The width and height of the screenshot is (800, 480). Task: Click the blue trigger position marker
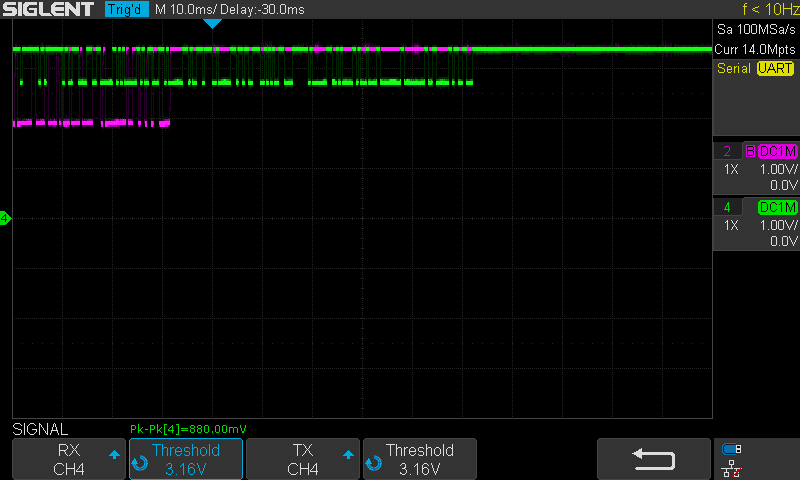tap(211, 24)
